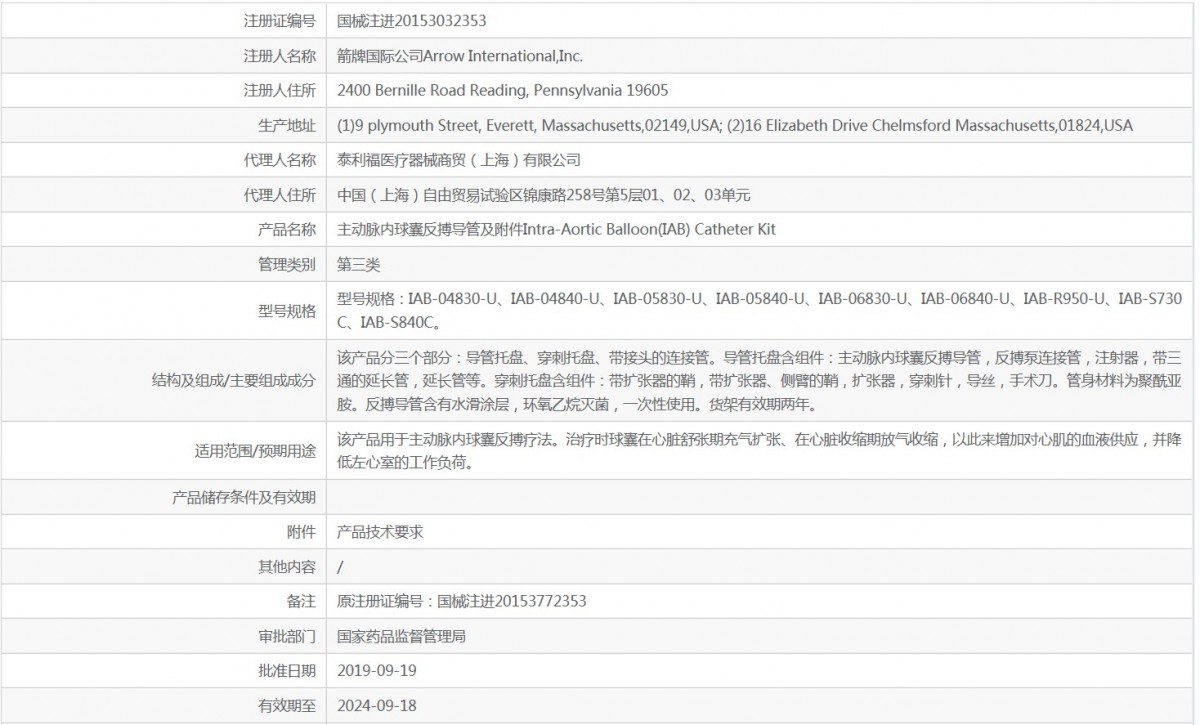Click the 注册证编号 label cell

point(280,20)
